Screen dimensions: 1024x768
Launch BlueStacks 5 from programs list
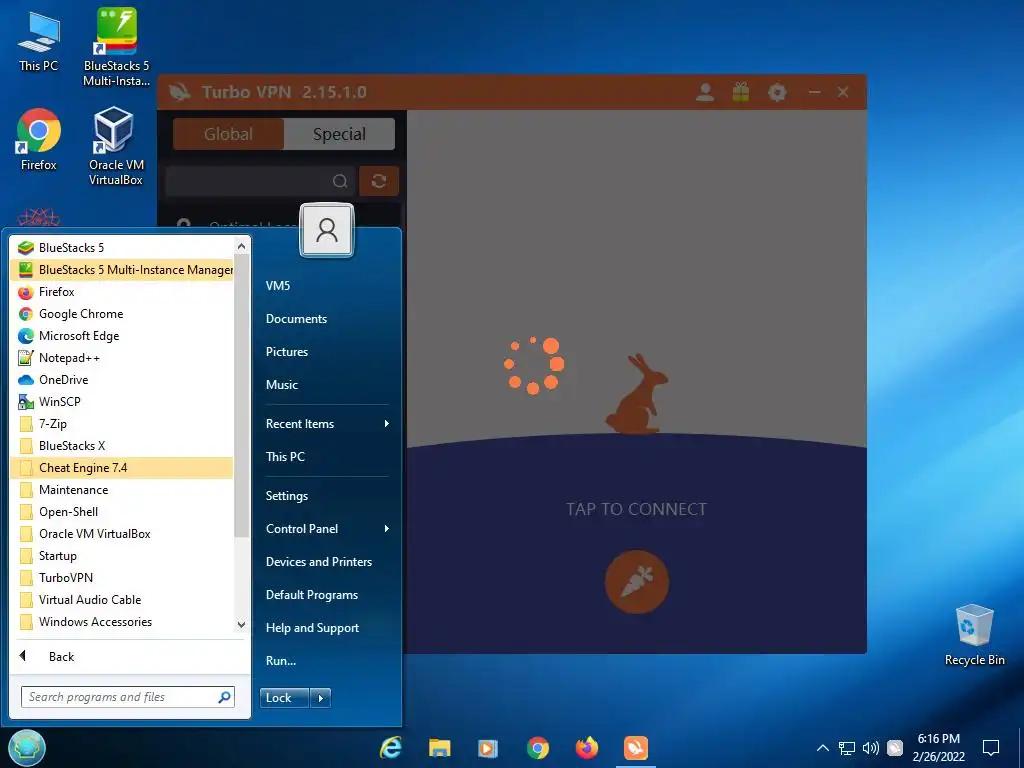click(x=122, y=248)
